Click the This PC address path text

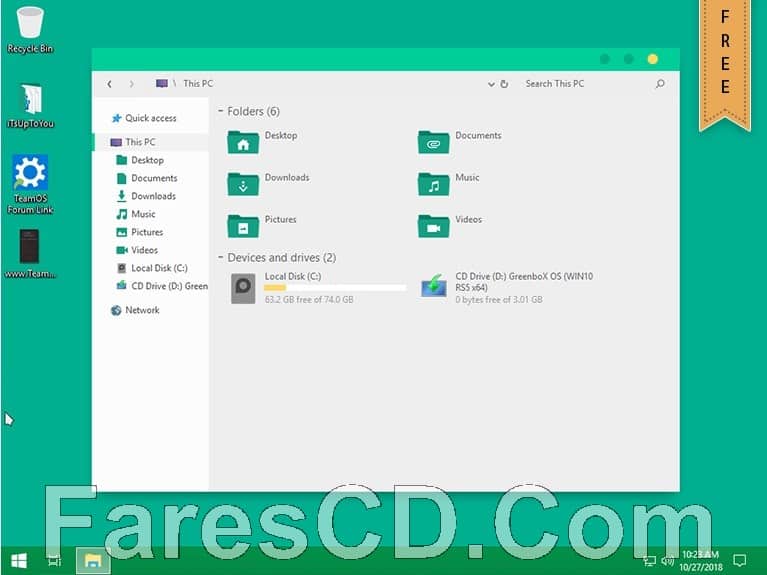[198, 84]
